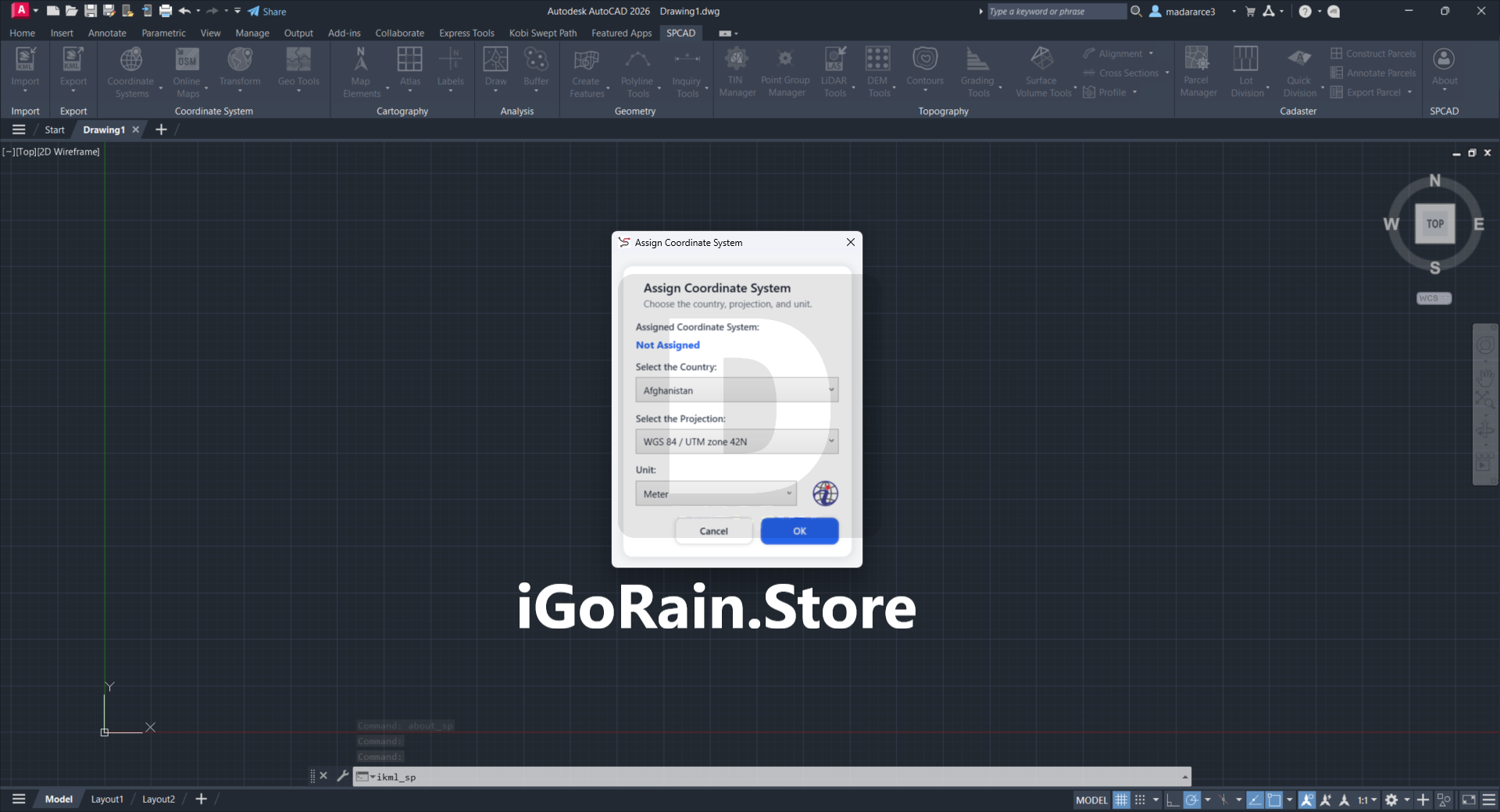Screen dimensions: 1500x812
Task: Open the Select the Country dropdown
Action: pyautogui.click(x=736, y=390)
